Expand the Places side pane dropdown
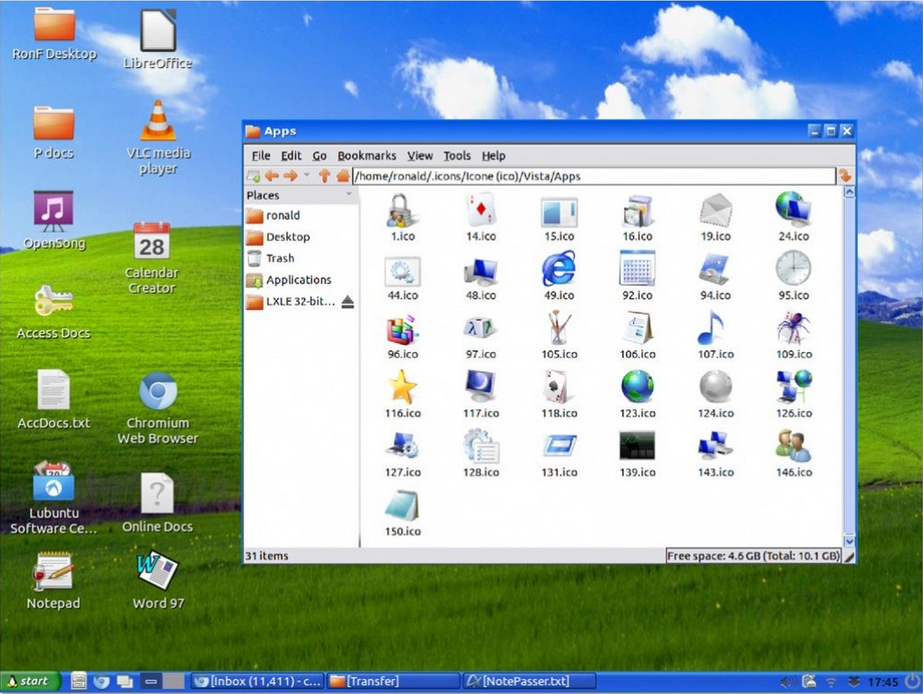 [348, 194]
